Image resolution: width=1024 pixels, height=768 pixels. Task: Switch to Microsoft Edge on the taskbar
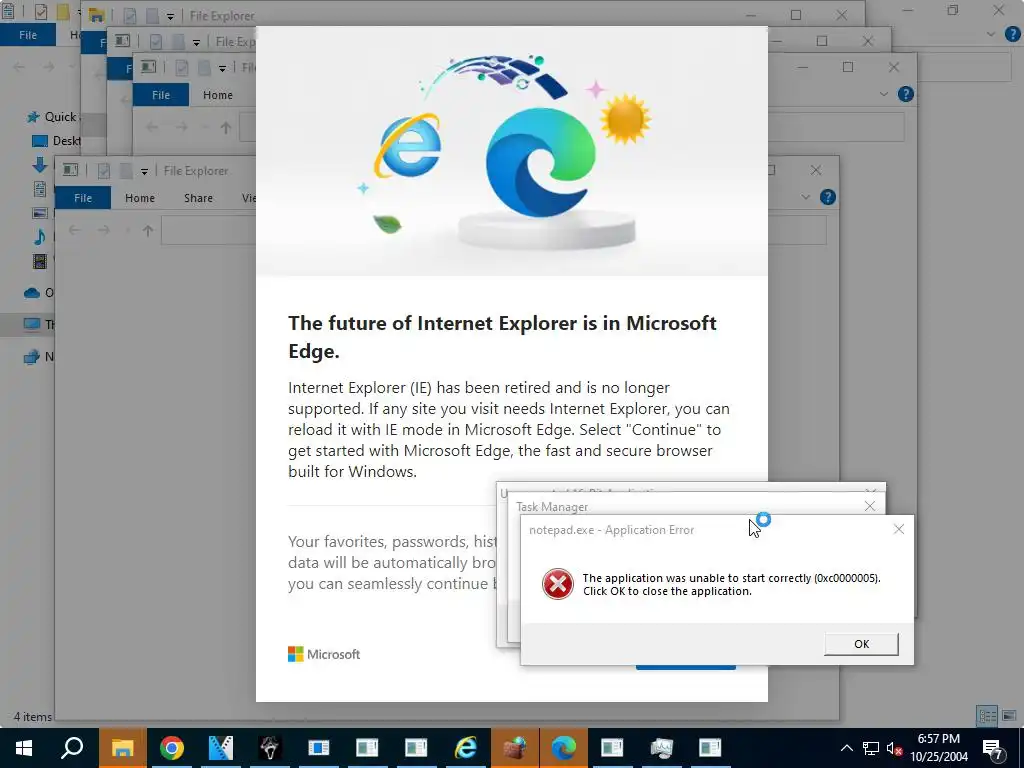coord(564,748)
